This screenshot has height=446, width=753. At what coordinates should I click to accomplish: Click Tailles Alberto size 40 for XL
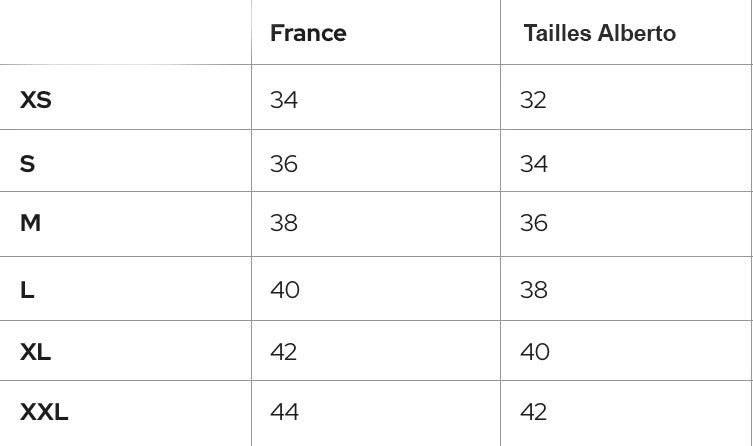[535, 352]
